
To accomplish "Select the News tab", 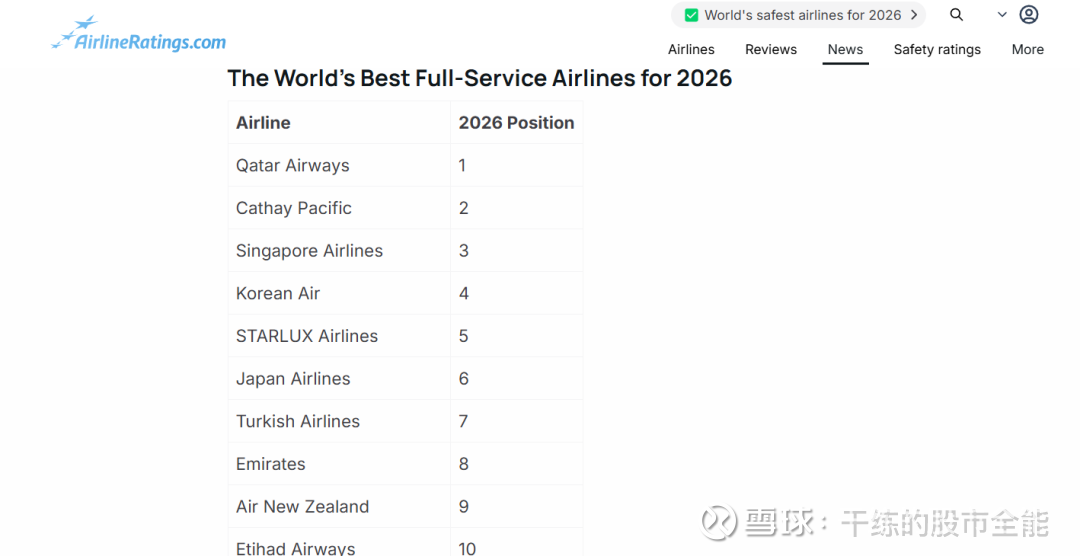I will pyautogui.click(x=845, y=49).
